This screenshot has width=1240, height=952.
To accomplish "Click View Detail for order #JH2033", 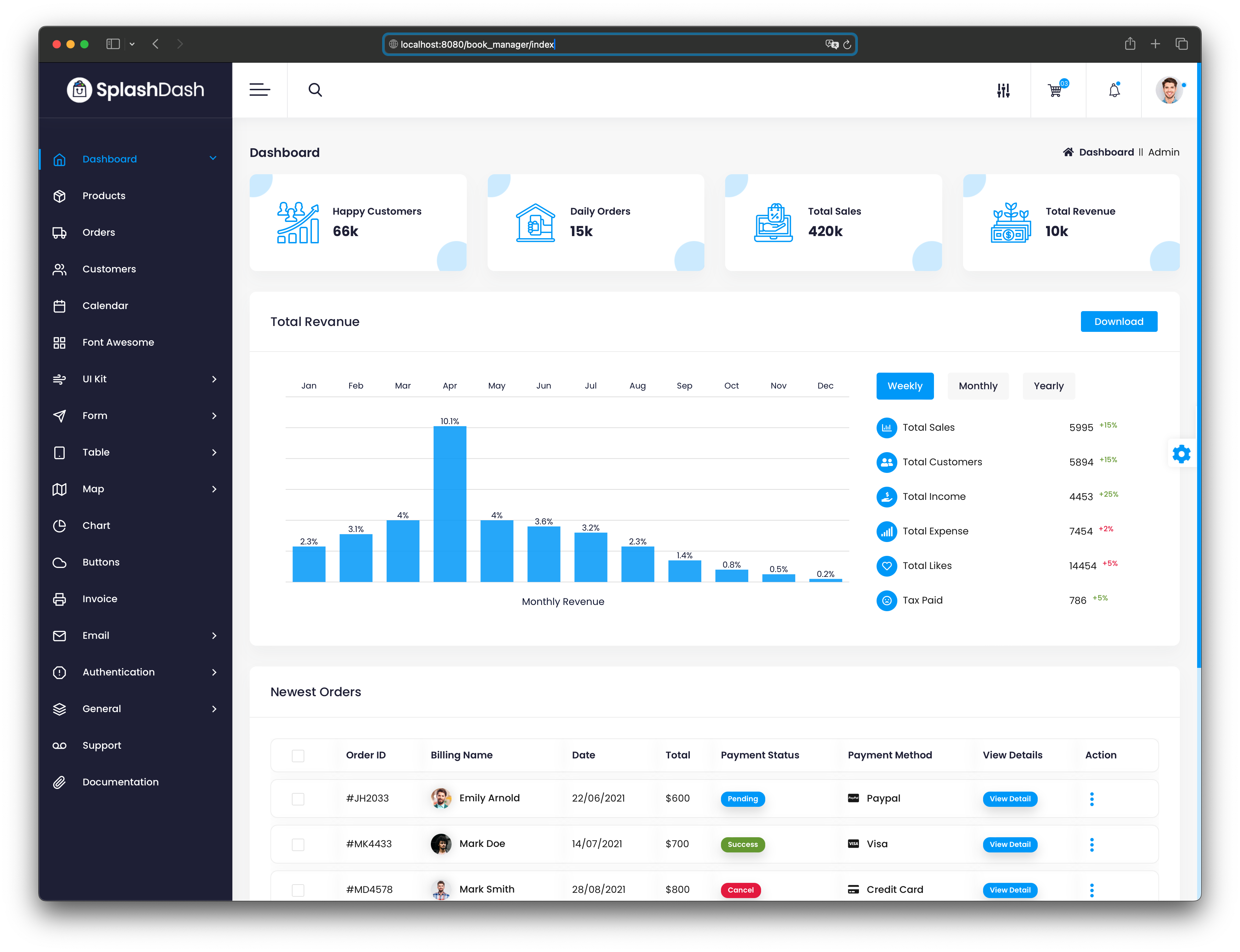I will click(x=1010, y=798).
